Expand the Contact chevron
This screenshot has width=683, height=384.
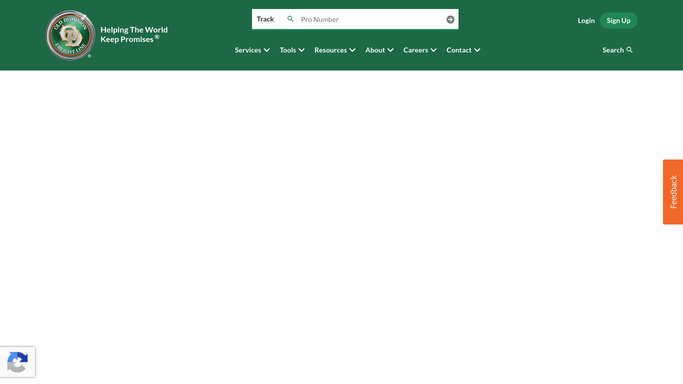pyautogui.click(x=477, y=50)
